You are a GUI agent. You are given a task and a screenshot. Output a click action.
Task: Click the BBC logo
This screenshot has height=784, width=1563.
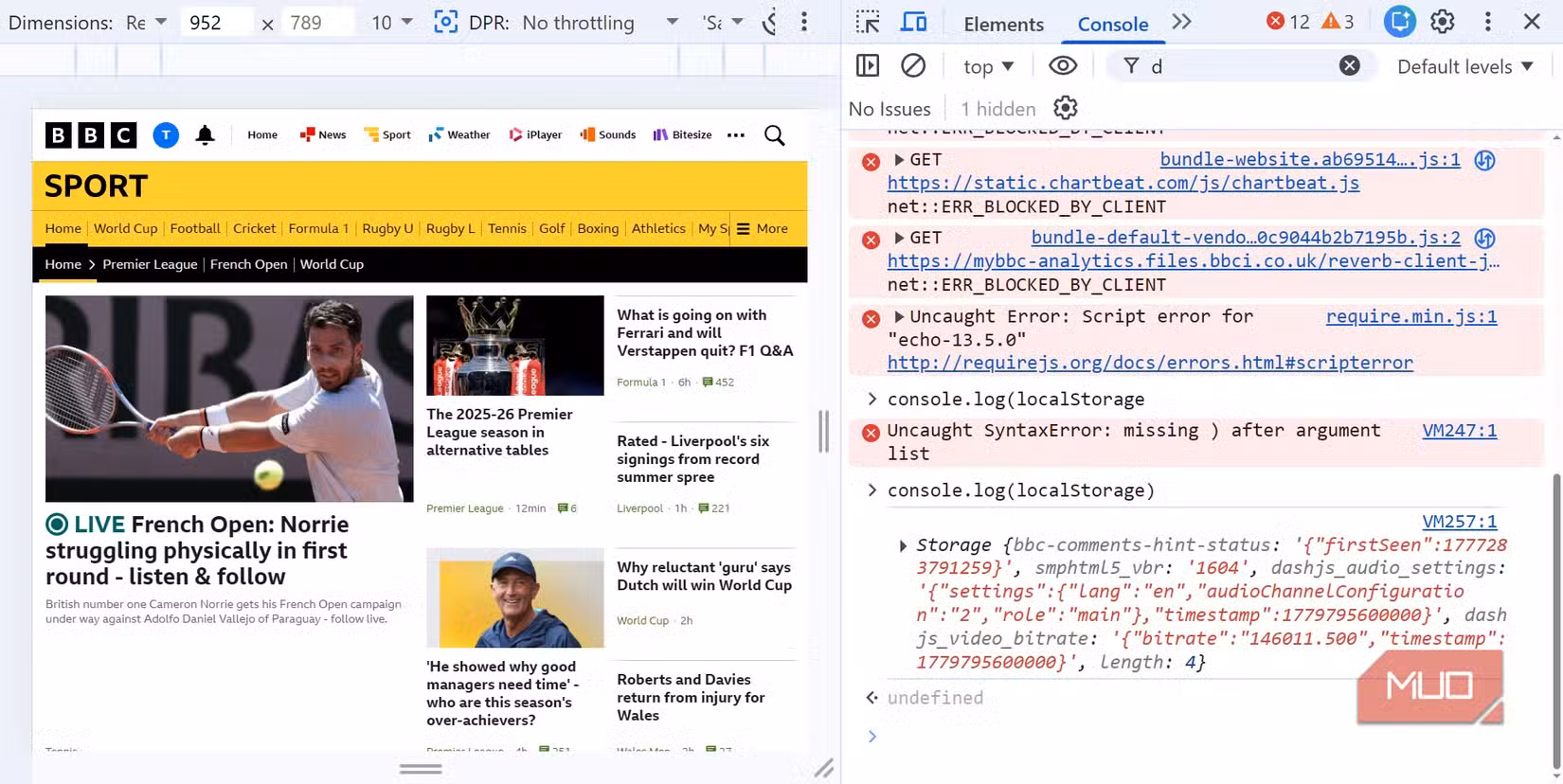click(91, 135)
